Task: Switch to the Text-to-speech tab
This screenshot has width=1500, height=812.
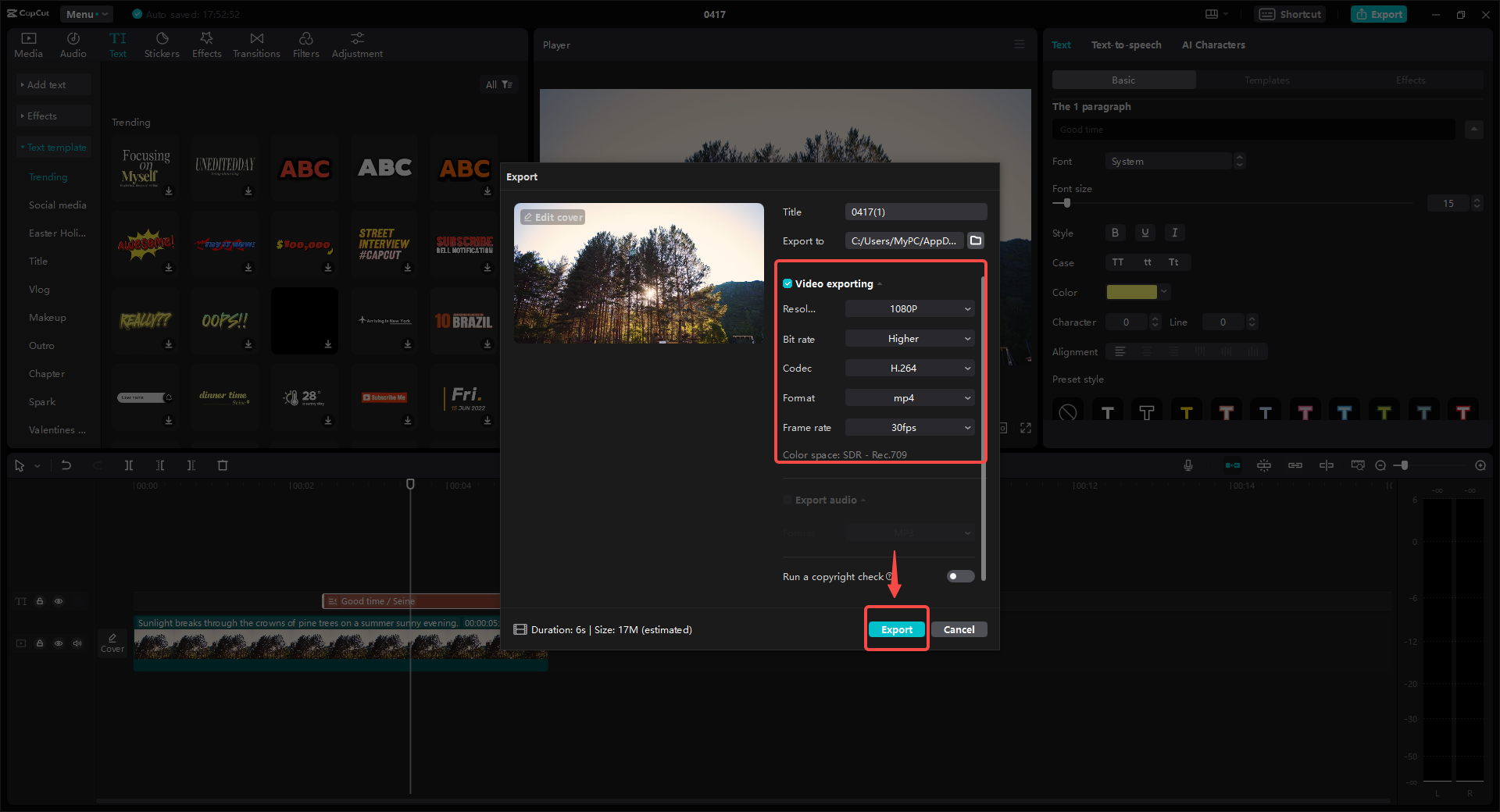Action: [x=1126, y=45]
